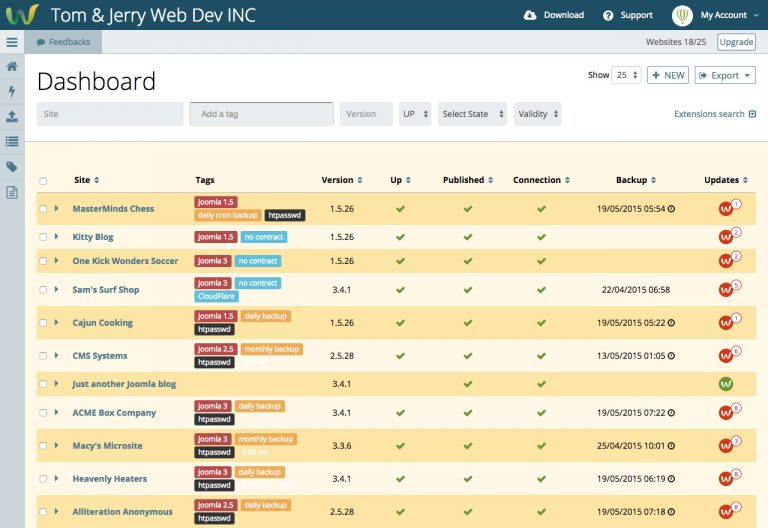Click MasterMinds Chess updates badge icon

(x=729, y=207)
